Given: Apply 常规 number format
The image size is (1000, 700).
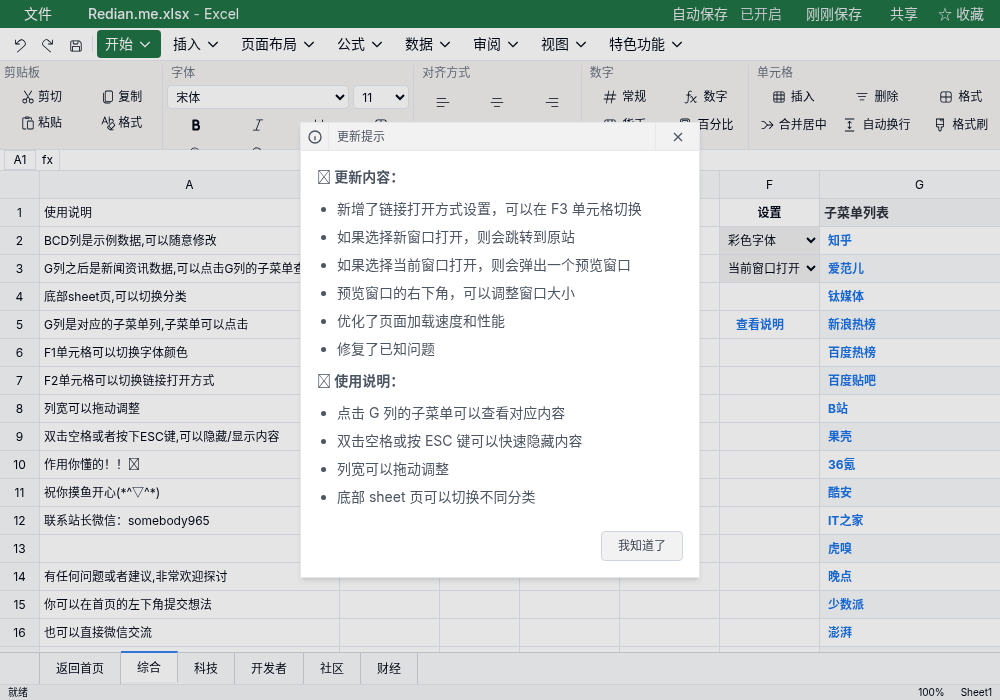Looking at the screenshot, I should click(x=625, y=96).
